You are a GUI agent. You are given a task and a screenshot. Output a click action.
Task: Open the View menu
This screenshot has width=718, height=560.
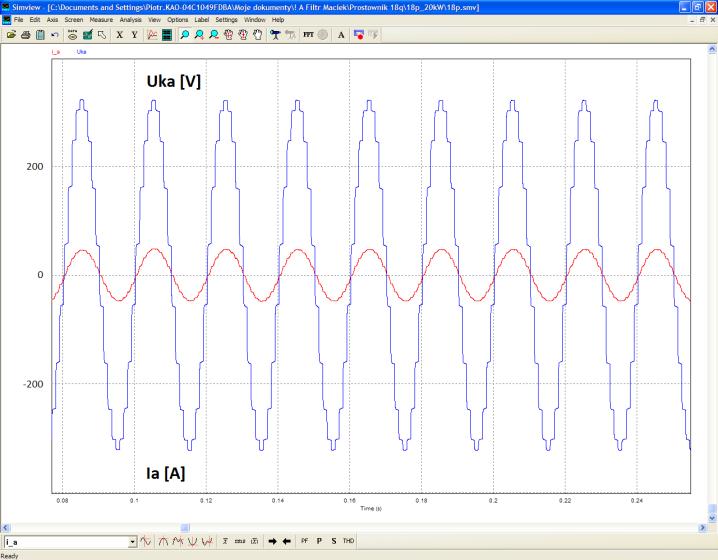pos(154,20)
